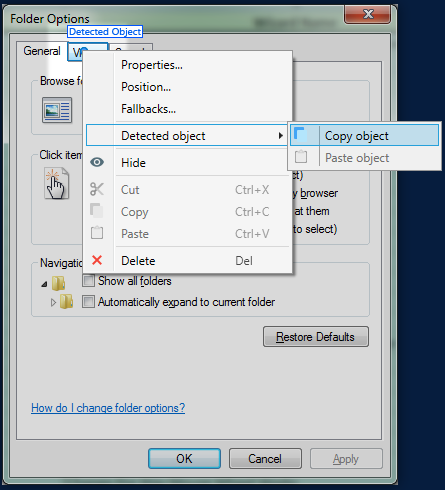Viewport: 445px width, 490px height.
Task: Click the nested folder icon in Navigation pane
Action: 67,302
